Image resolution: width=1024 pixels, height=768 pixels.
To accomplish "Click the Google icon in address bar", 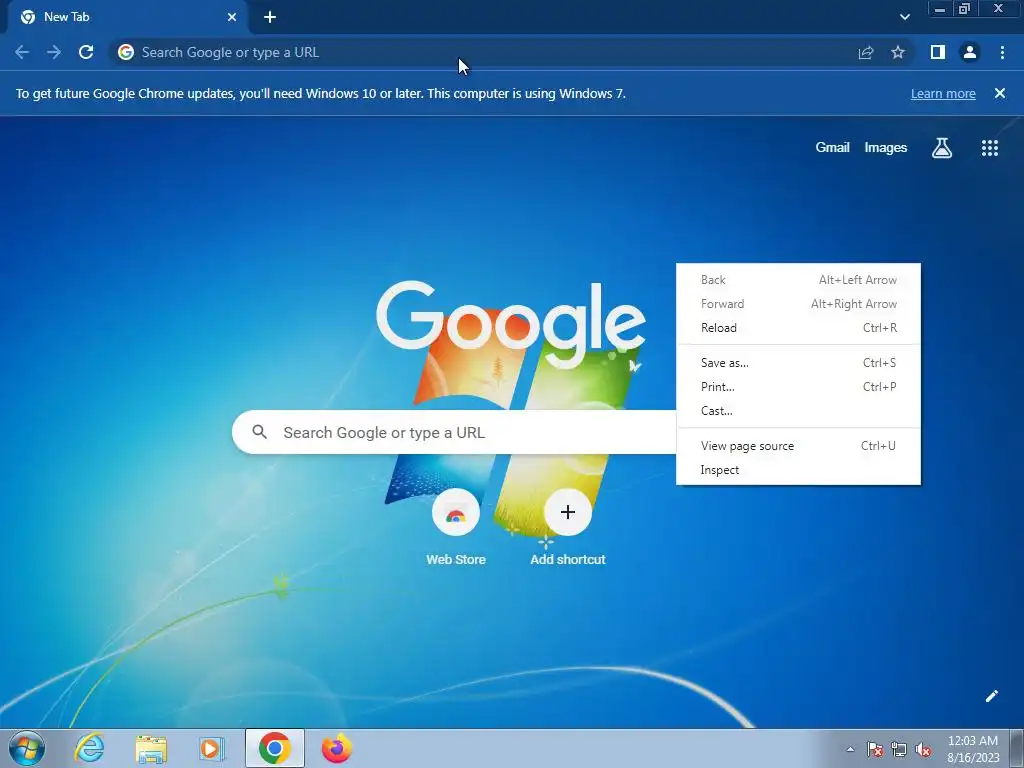I will click(126, 52).
